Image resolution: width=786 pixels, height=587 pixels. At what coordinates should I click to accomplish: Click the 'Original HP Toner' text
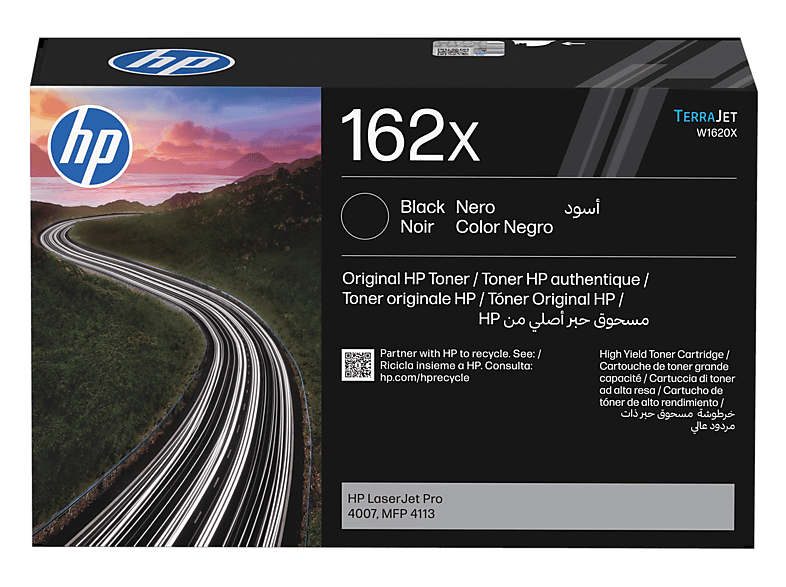point(406,279)
